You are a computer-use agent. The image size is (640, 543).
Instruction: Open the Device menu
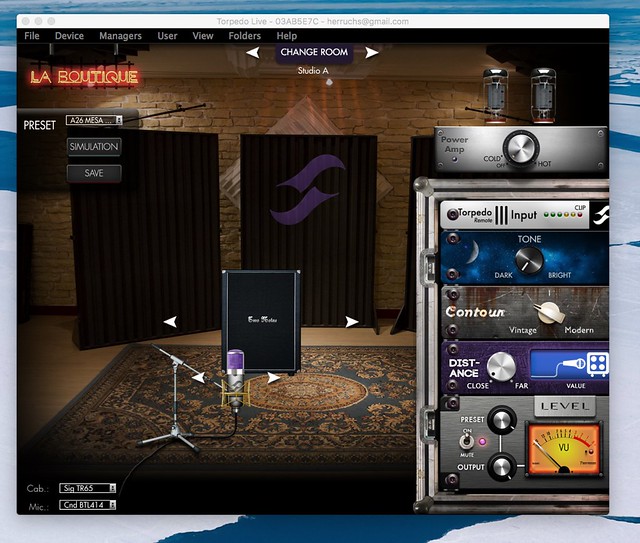69,36
